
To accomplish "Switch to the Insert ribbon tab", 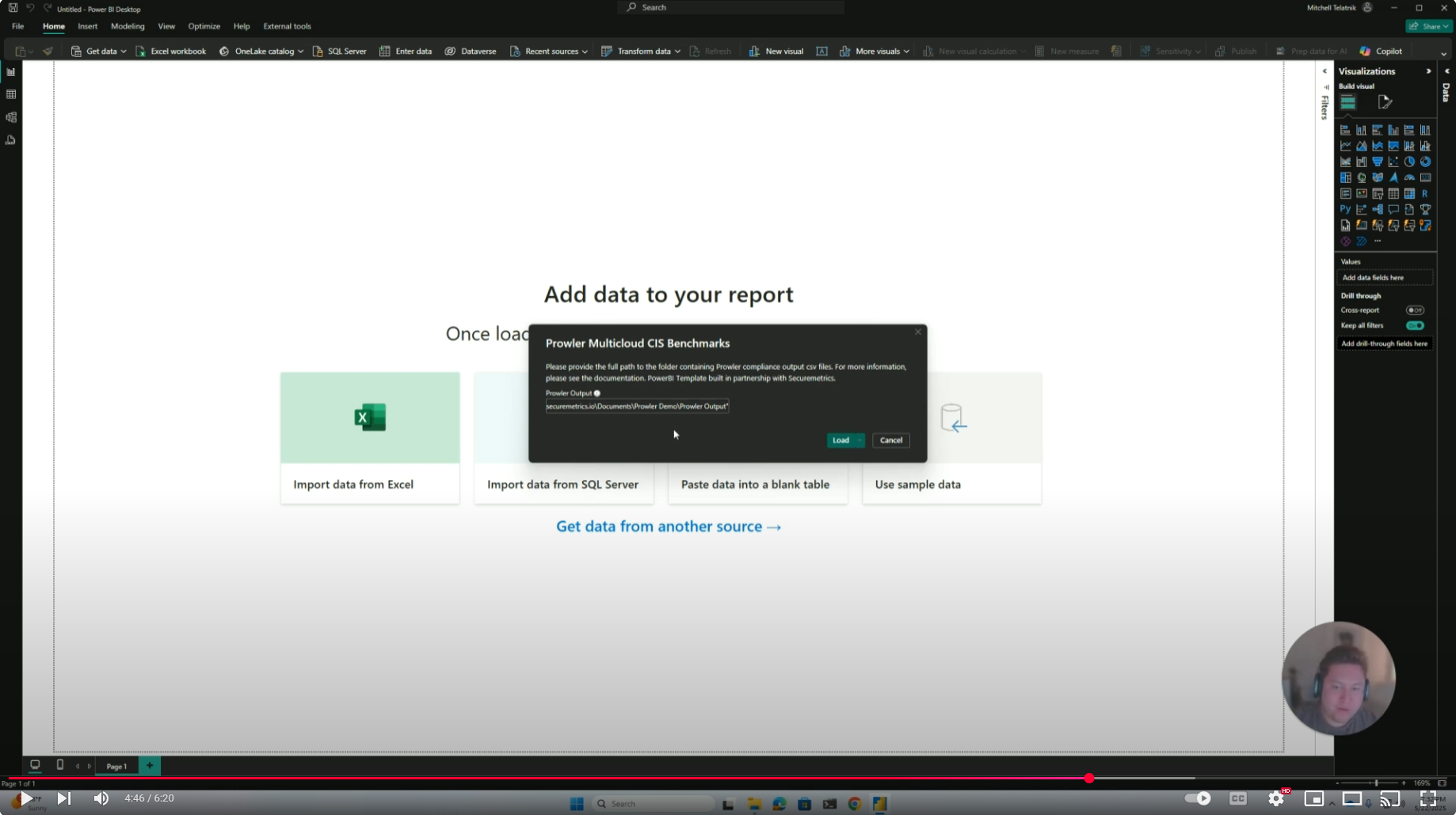I will [x=88, y=26].
